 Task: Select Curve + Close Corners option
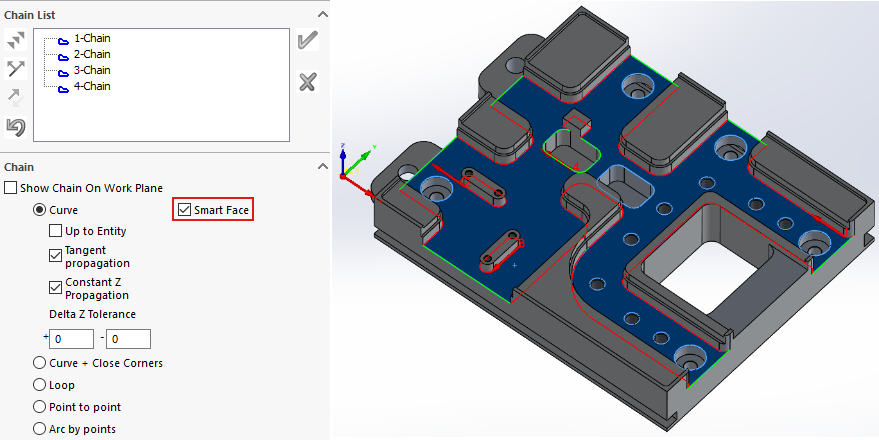click(39, 363)
